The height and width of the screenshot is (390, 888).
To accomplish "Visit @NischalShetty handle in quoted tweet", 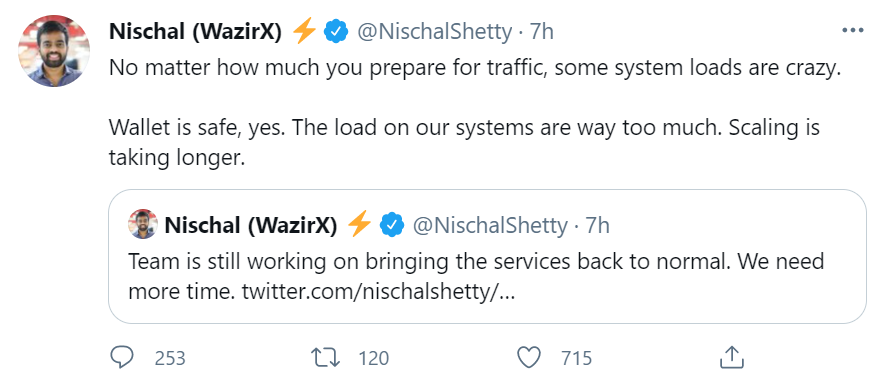I will (x=490, y=225).
